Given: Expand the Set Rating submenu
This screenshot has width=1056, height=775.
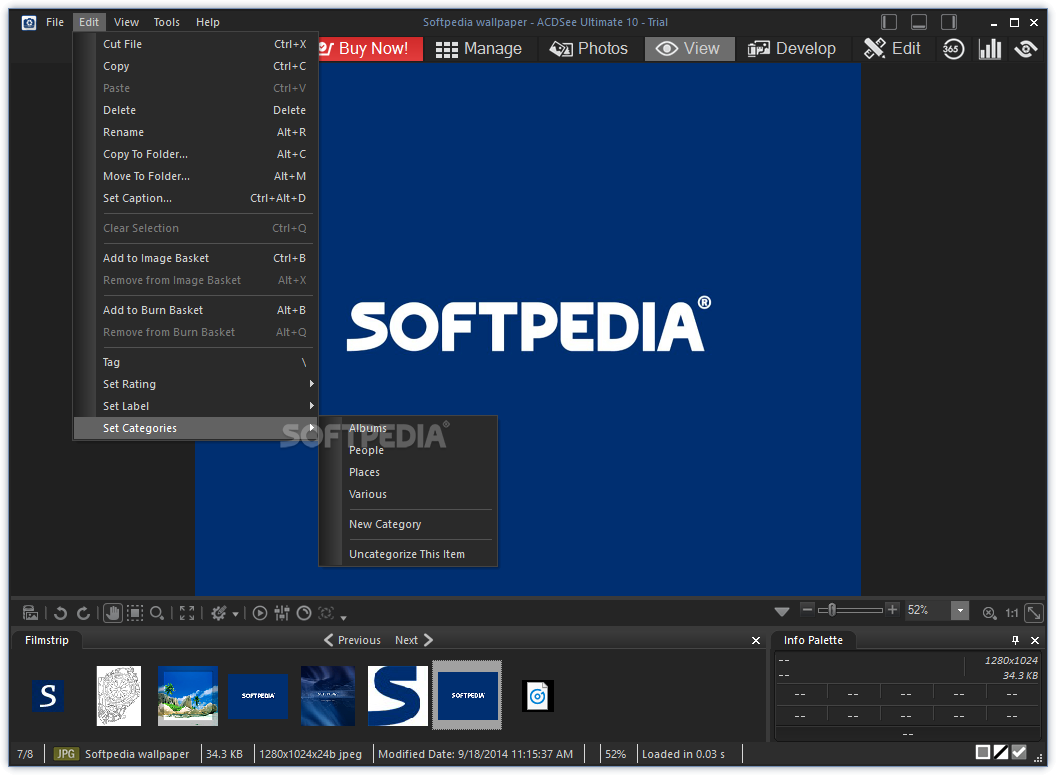Looking at the screenshot, I should point(195,384).
